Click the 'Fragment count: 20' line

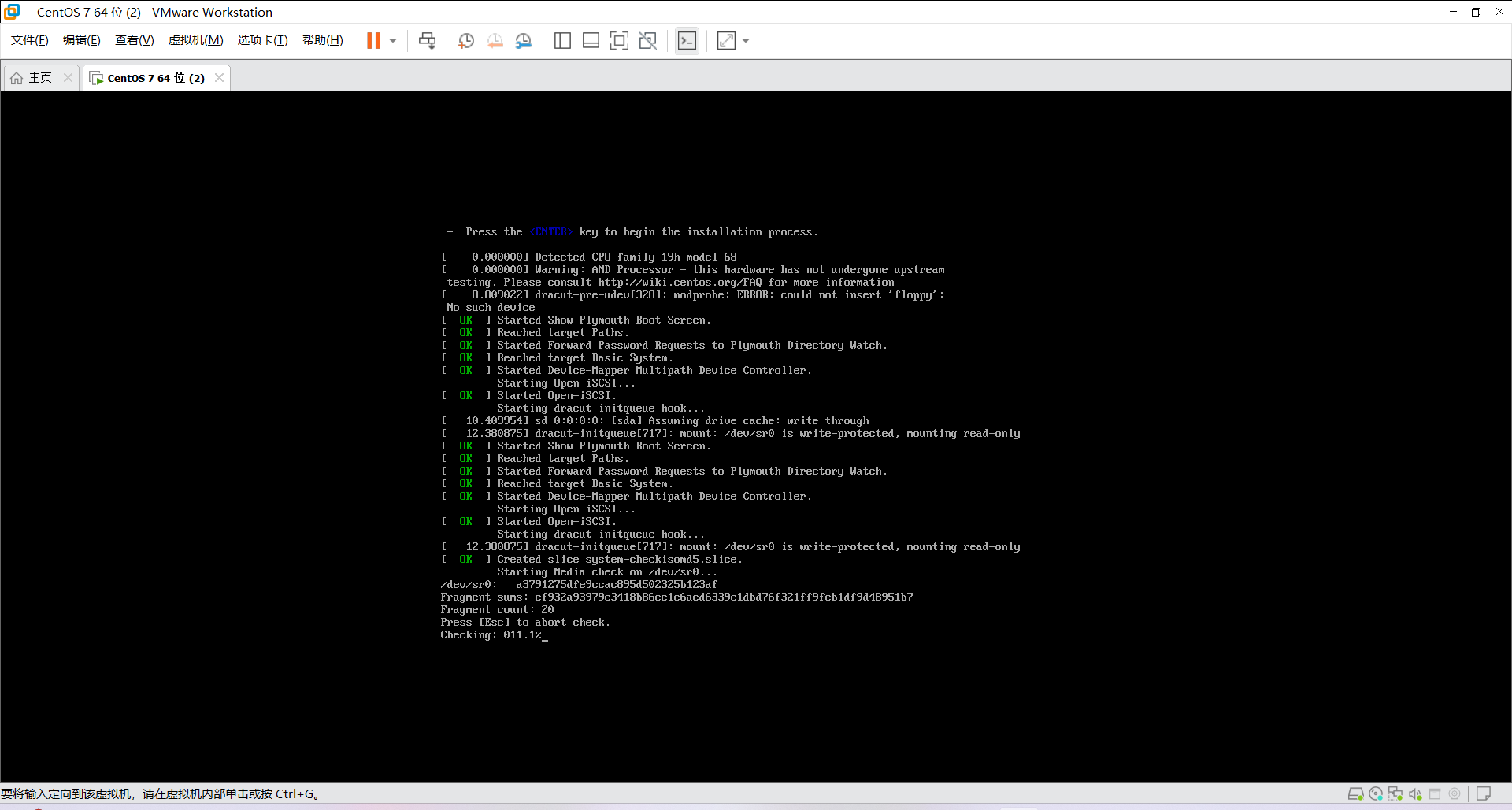pyautogui.click(x=497, y=610)
